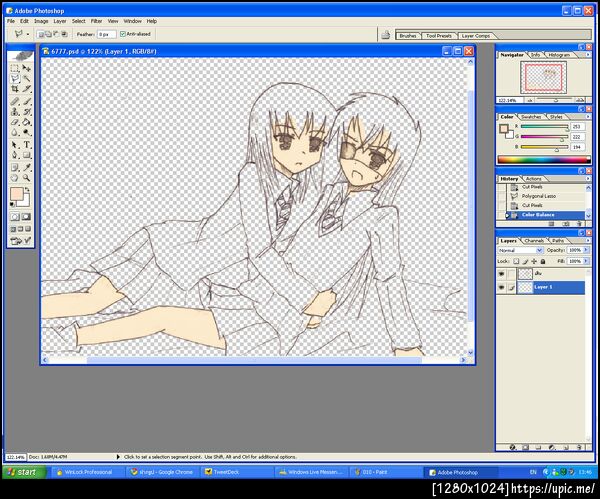Select the History Brush tool
The height and width of the screenshot is (499, 600).
click(x=26, y=112)
